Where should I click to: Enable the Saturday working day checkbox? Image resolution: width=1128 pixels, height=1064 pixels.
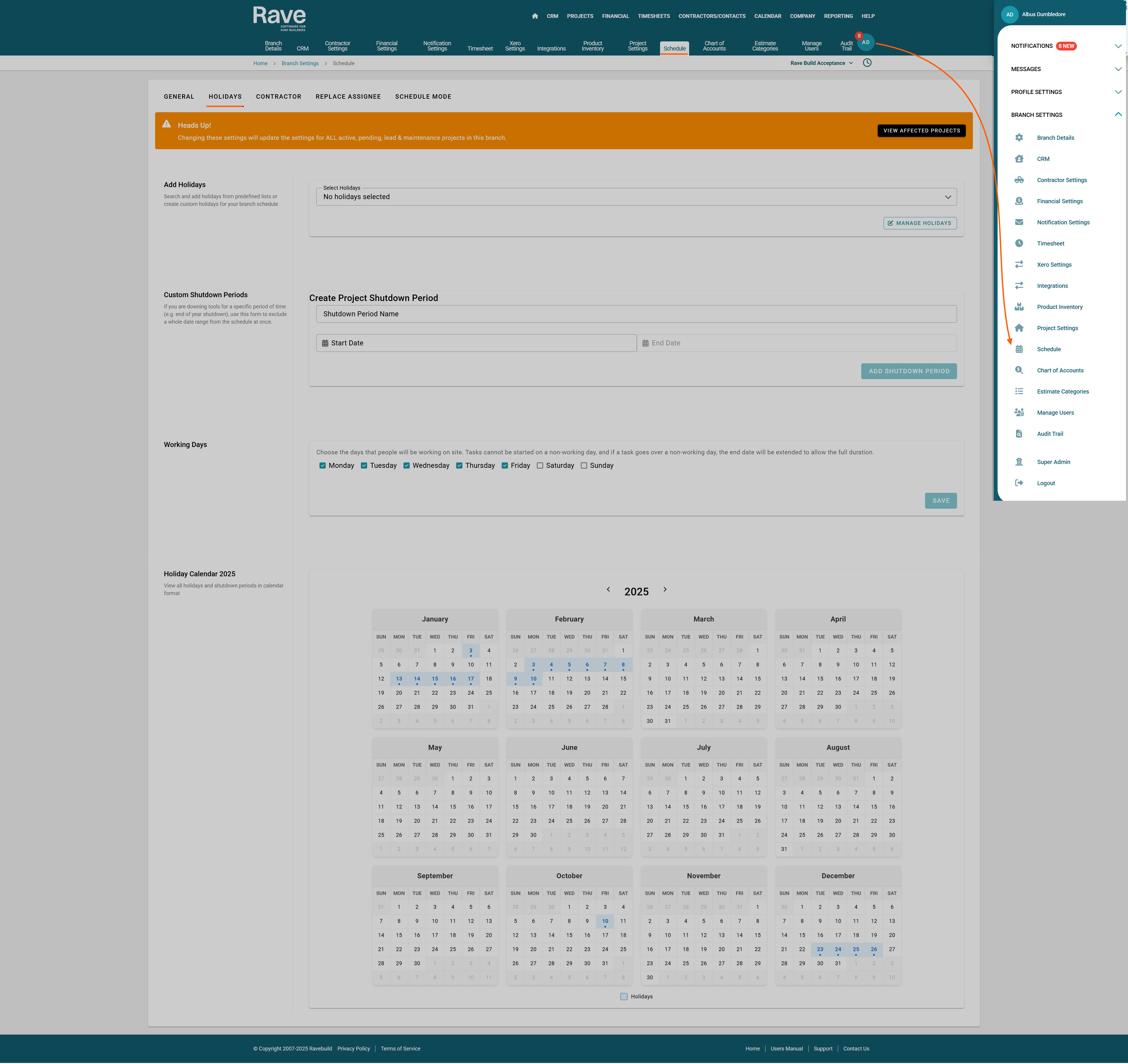pyautogui.click(x=540, y=466)
